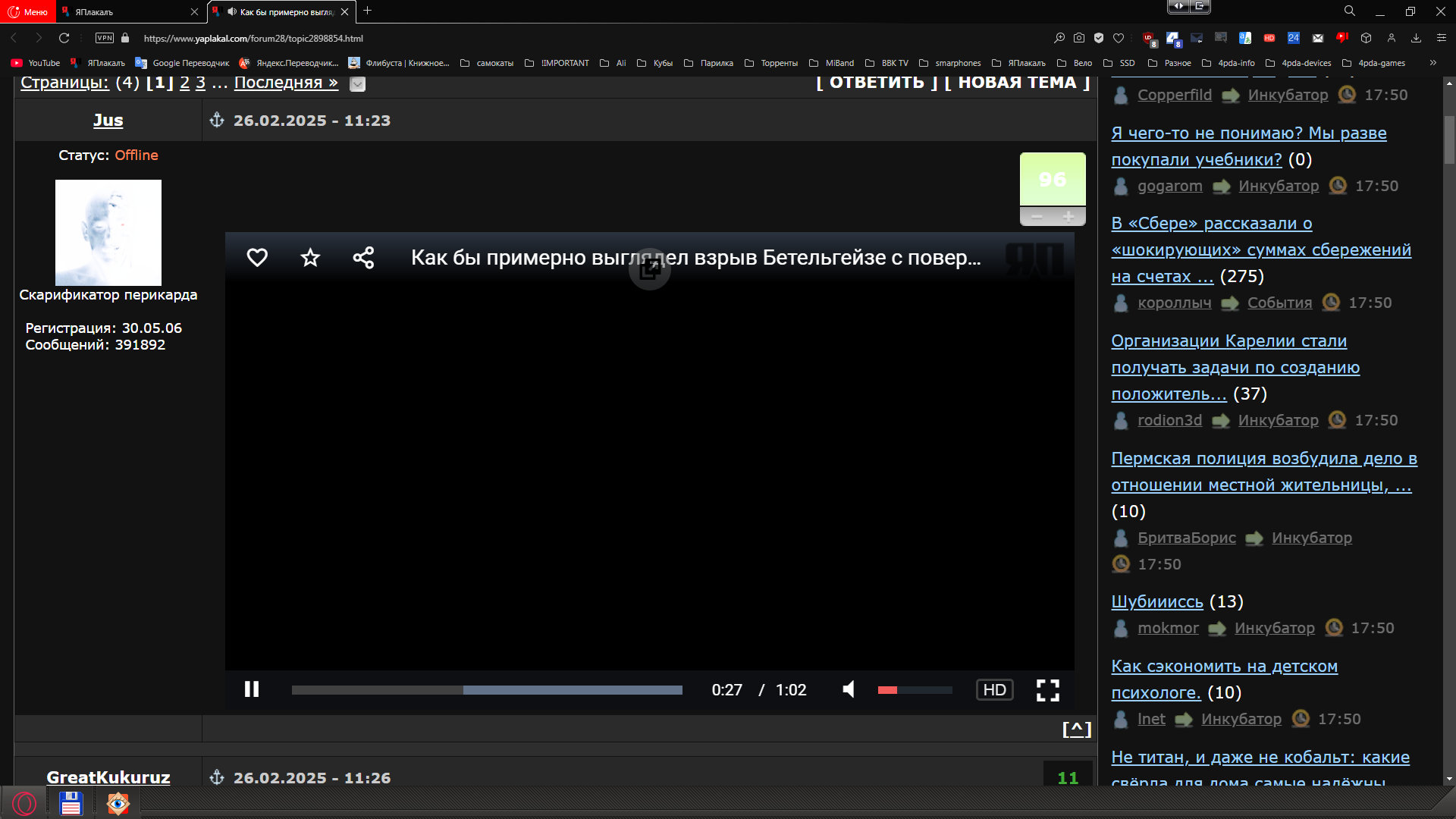The image size is (1456, 819).
Task: Expand hidden bookmarks chevron
Action: (x=1432, y=63)
